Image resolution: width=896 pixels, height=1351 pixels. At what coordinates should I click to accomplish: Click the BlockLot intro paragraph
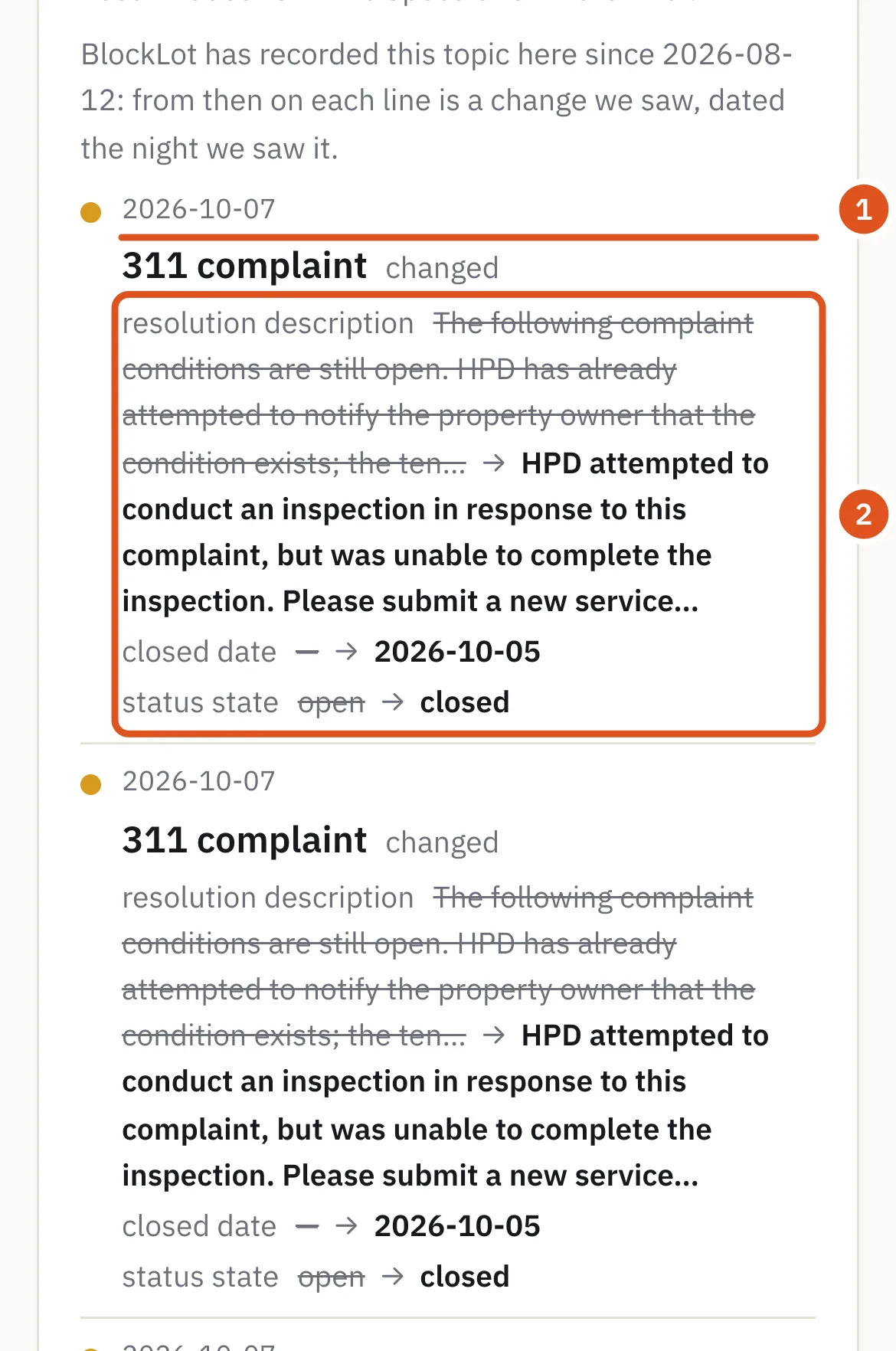[437, 101]
